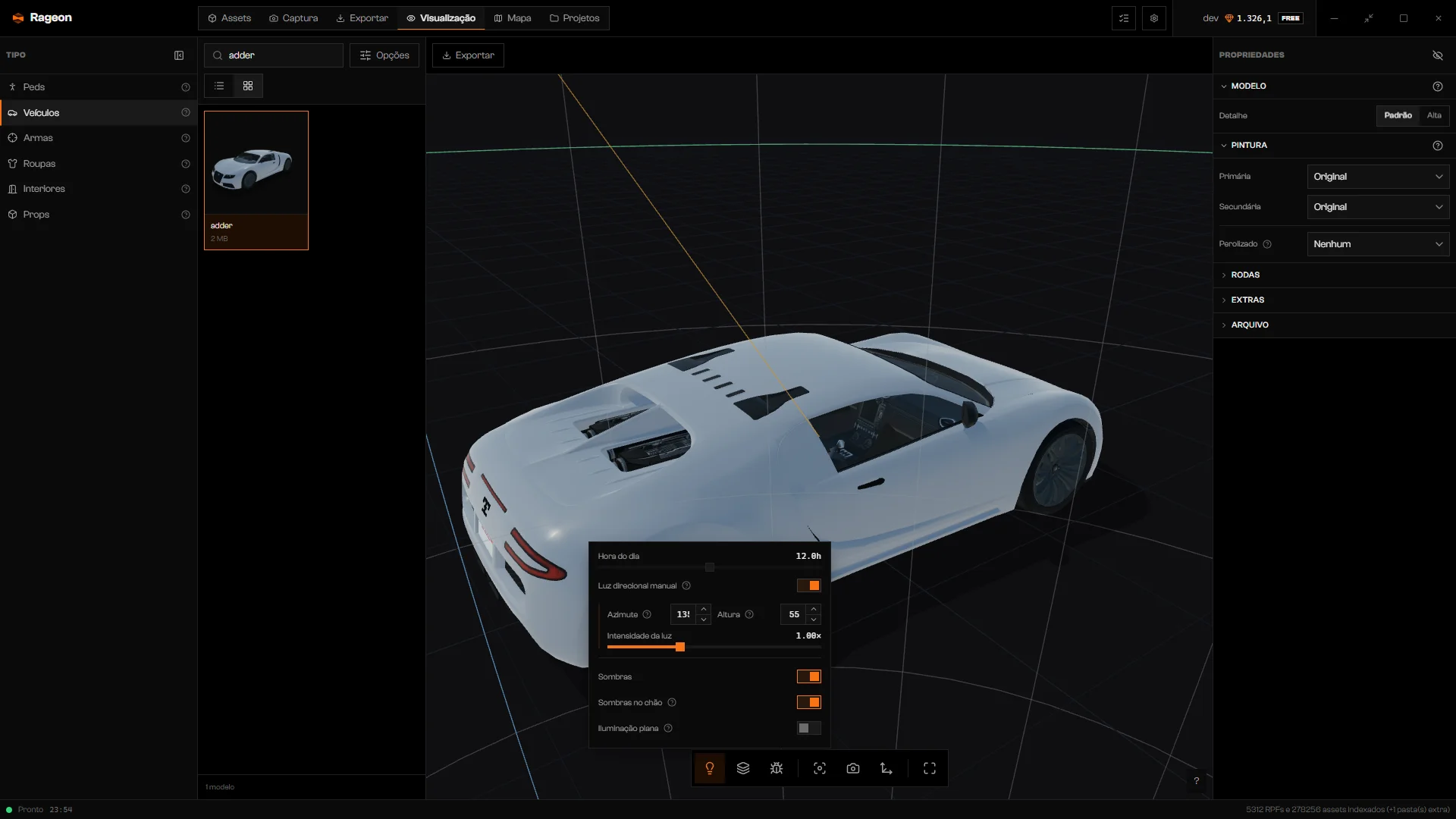Toggle the axes gizmo icon
The image size is (1456, 819).
[x=886, y=768]
